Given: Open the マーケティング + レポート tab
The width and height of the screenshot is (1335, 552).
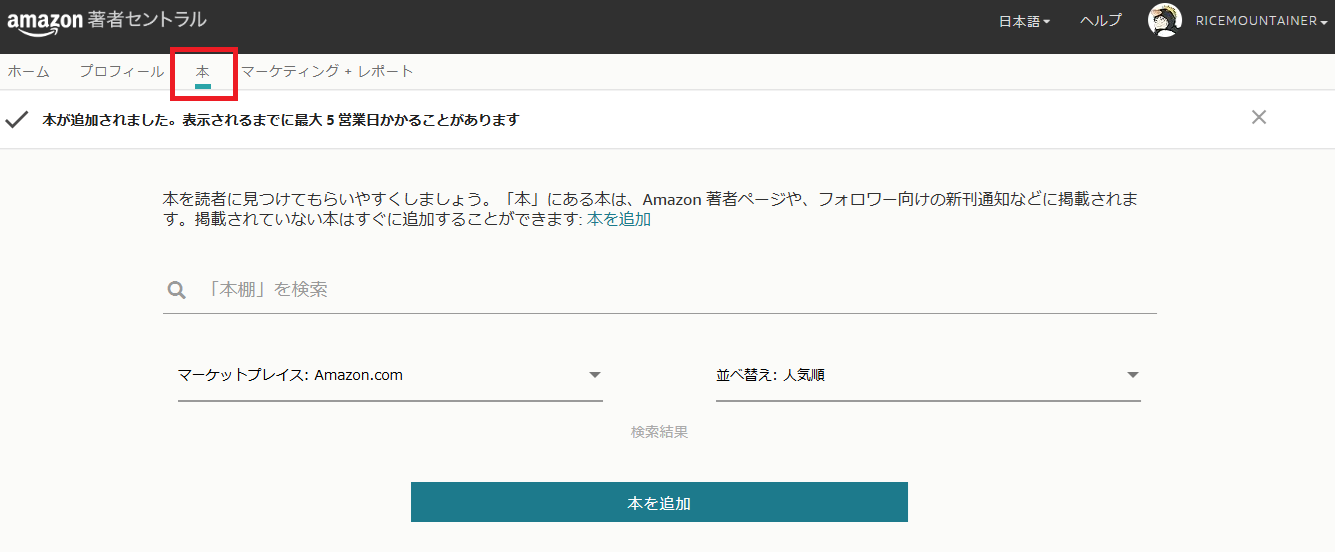Looking at the screenshot, I should click(x=327, y=71).
